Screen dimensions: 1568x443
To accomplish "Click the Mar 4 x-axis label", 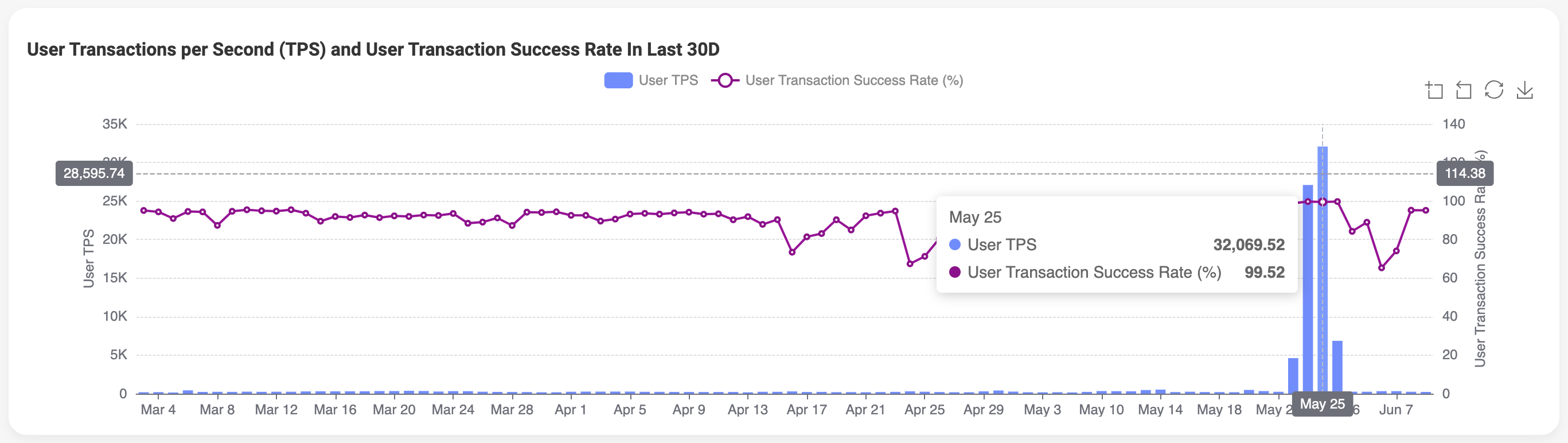I will point(158,410).
